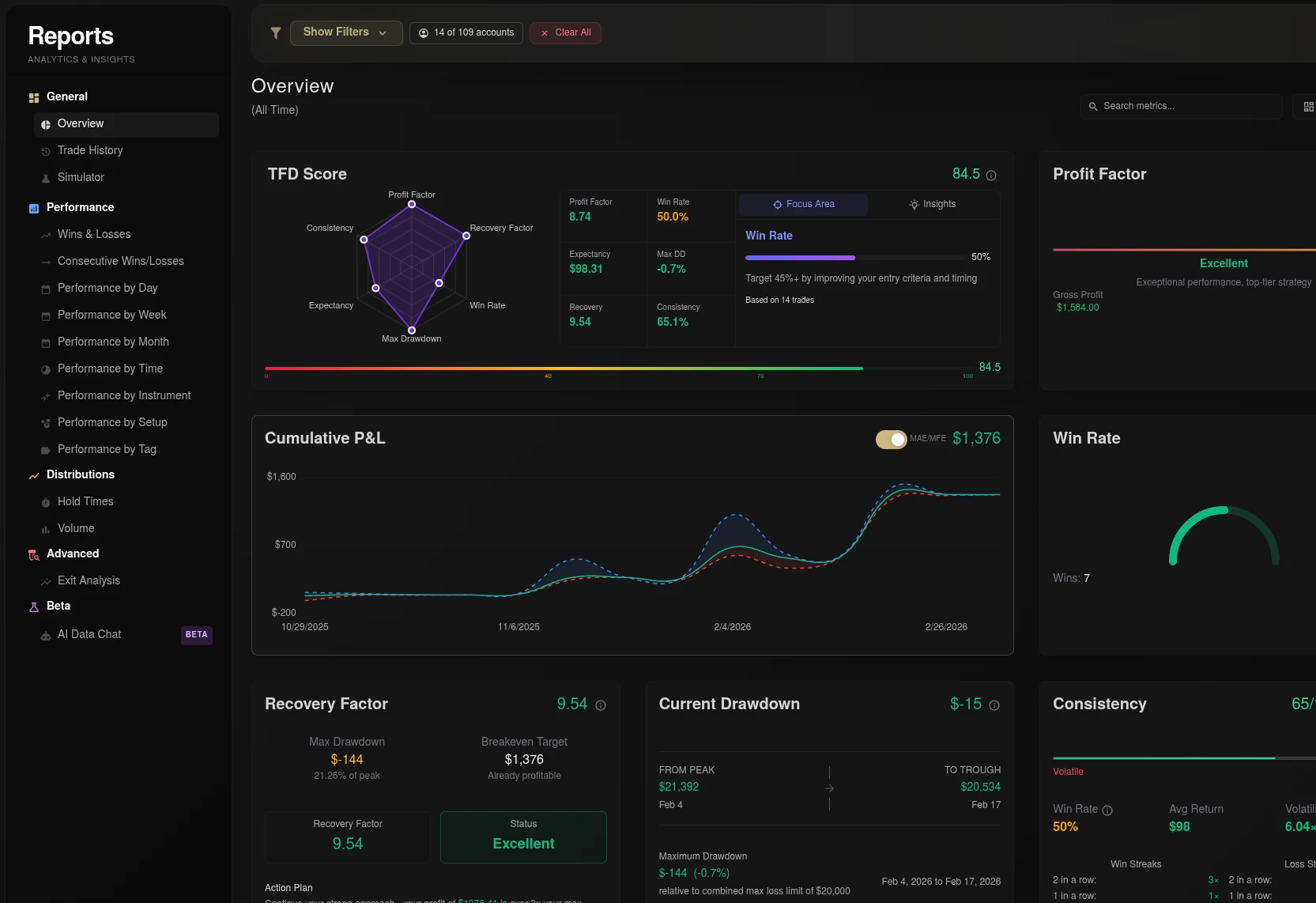Screen dimensions: 1316x903
Task: Click the Recovery Factor info icon
Action: pos(601,705)
